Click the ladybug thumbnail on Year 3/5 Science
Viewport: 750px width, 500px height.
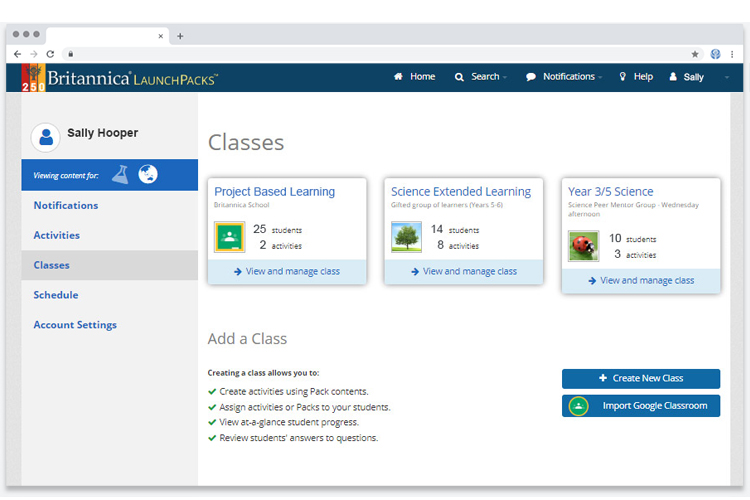pos(584,246)
